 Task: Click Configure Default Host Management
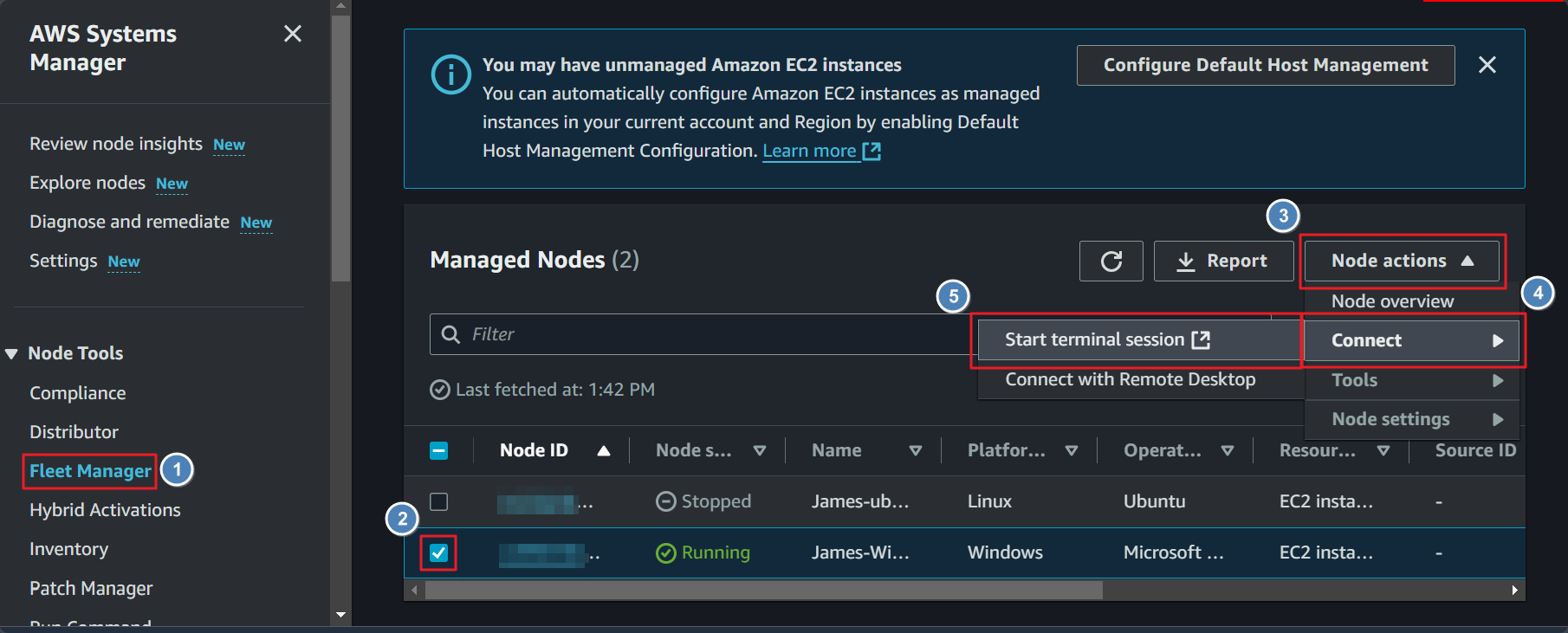[1266, 65]
